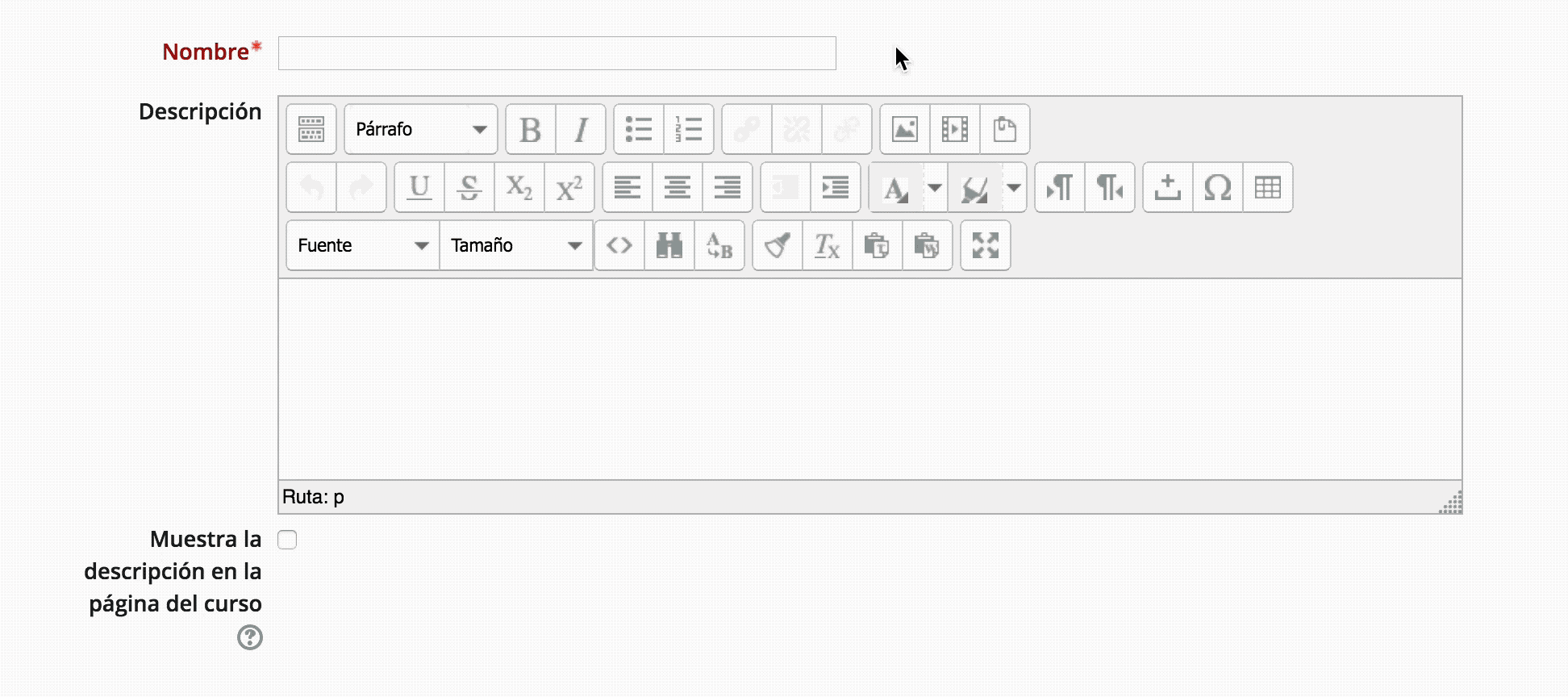Toggle the toolbar rows icon
Screen dimensions: 1568x697
pos(311,129)
